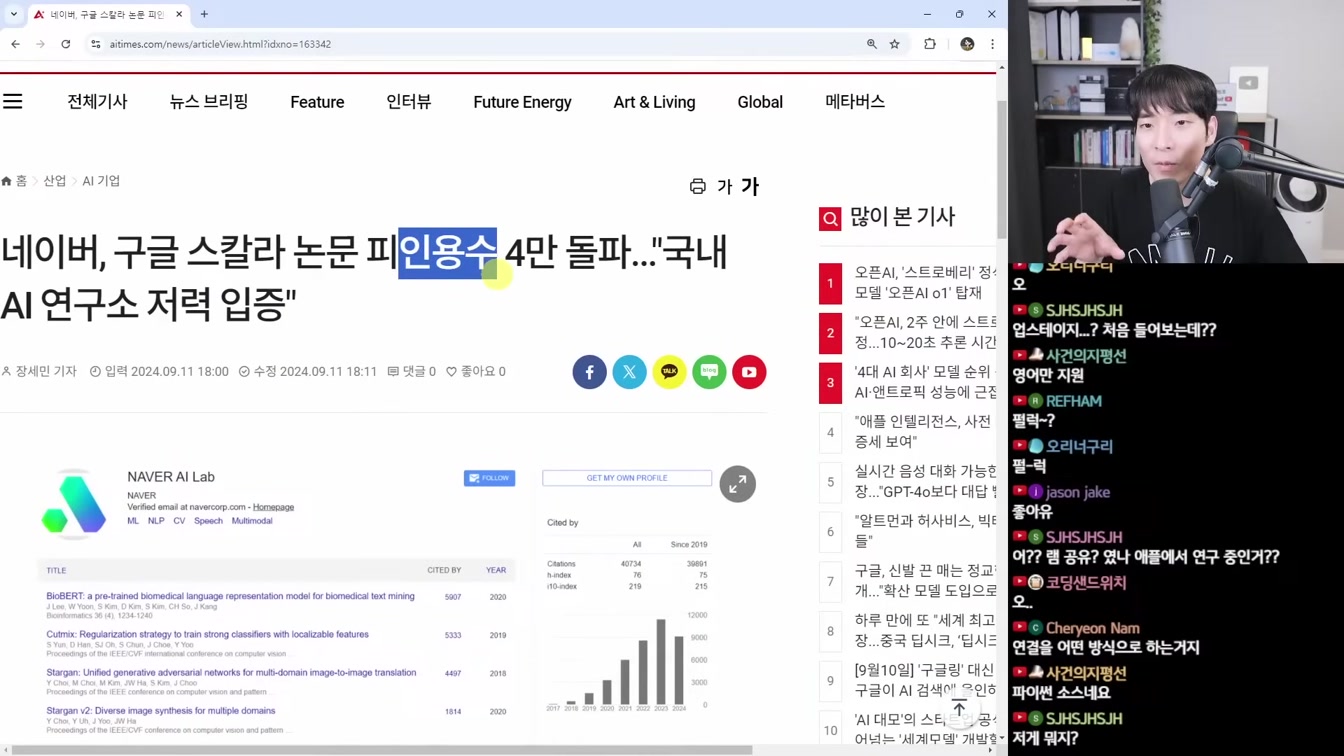
Task: Click the 많이 본 기사 heading
Action: [x=902, y=217]
